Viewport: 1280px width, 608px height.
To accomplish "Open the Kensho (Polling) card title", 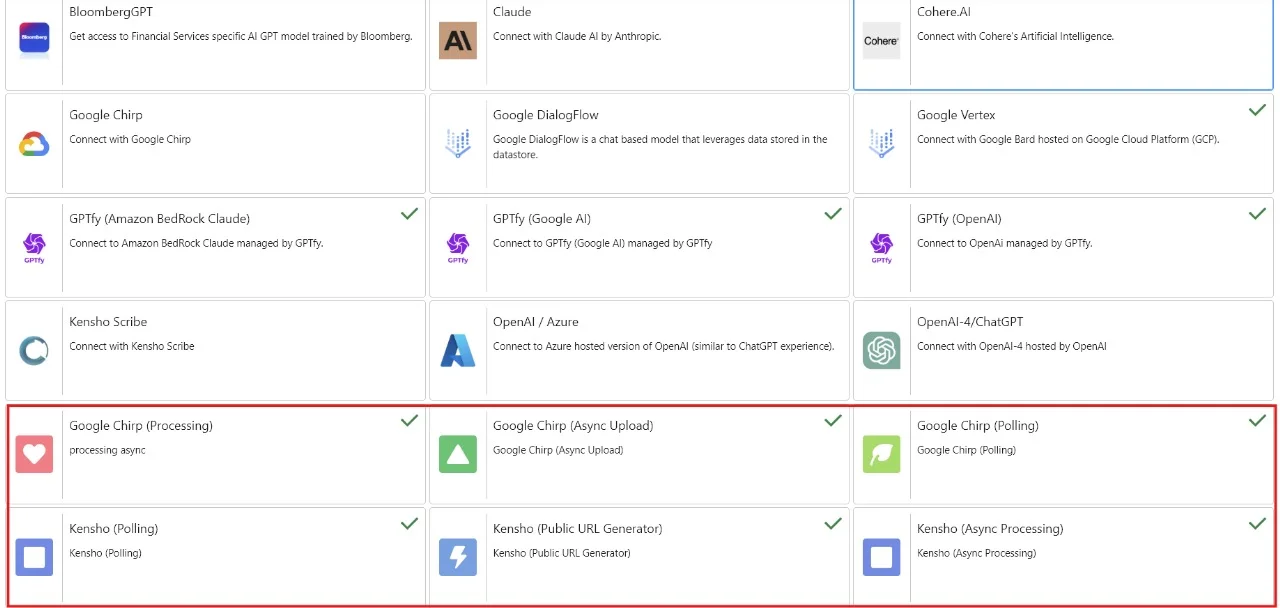I will (x=113, y=529).
